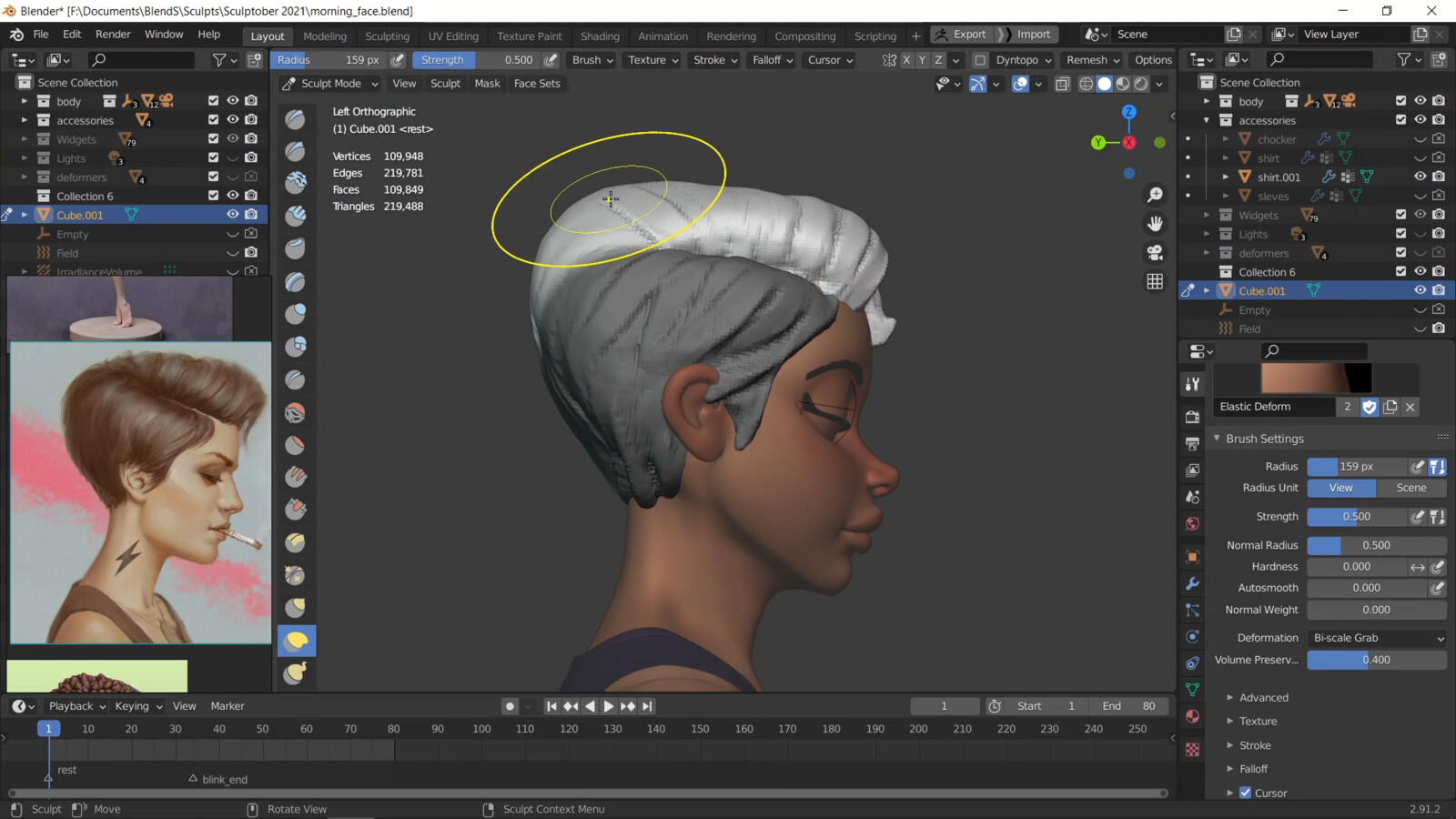The width and height of the screenshot is (1456, 819).
Task: Open the Render properties tab
Action: click(x=1192, y=417)
